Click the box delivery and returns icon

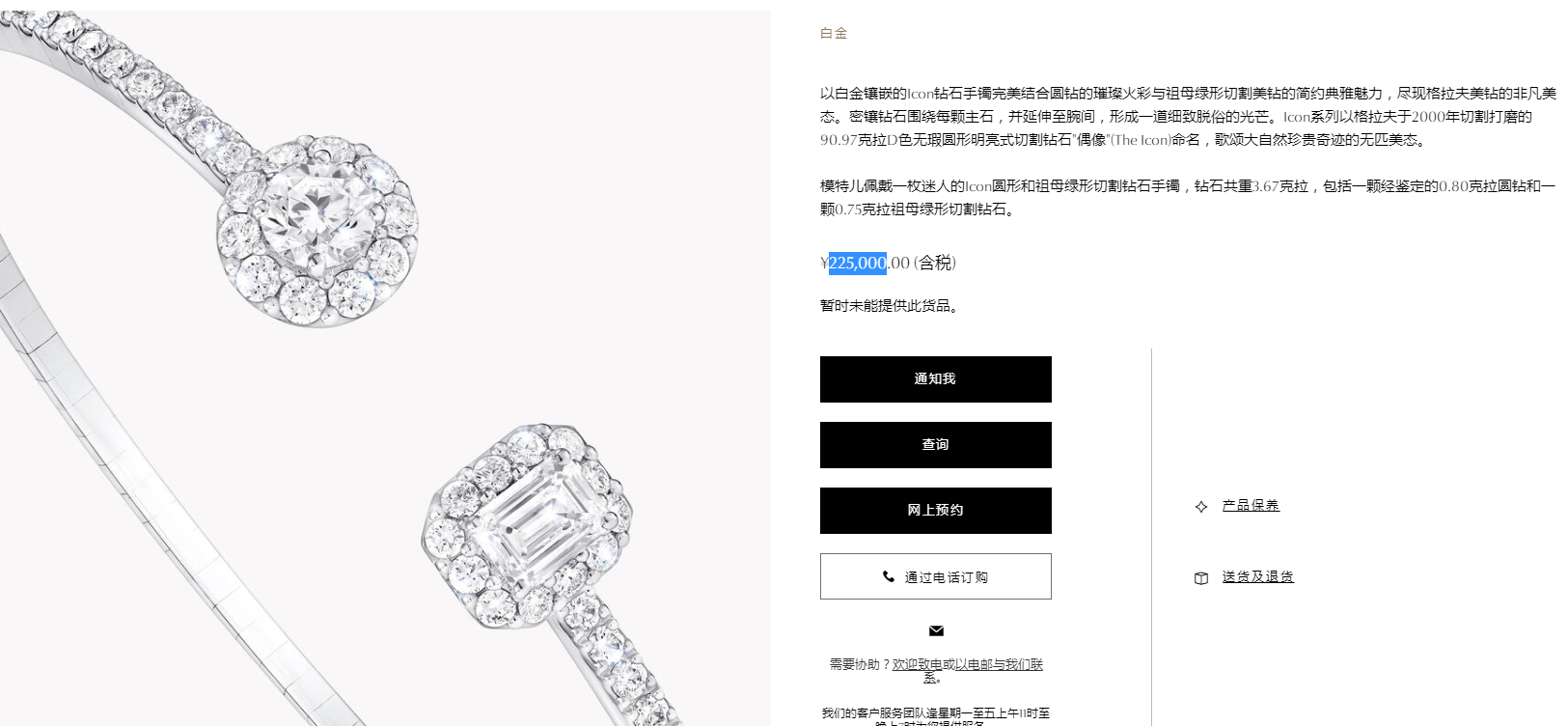[x=1201, y=577]
